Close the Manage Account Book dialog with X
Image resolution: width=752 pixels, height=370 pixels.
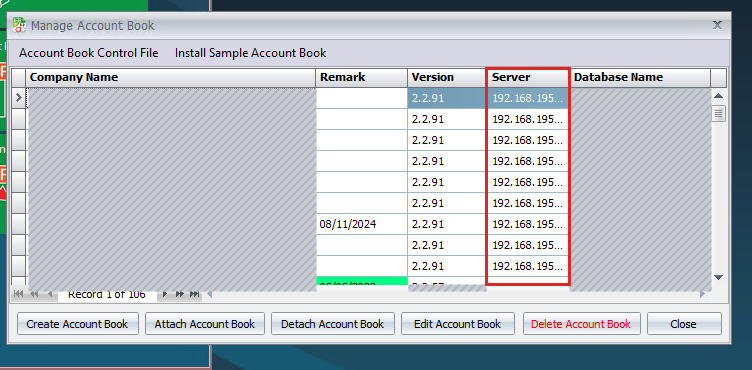717,25
